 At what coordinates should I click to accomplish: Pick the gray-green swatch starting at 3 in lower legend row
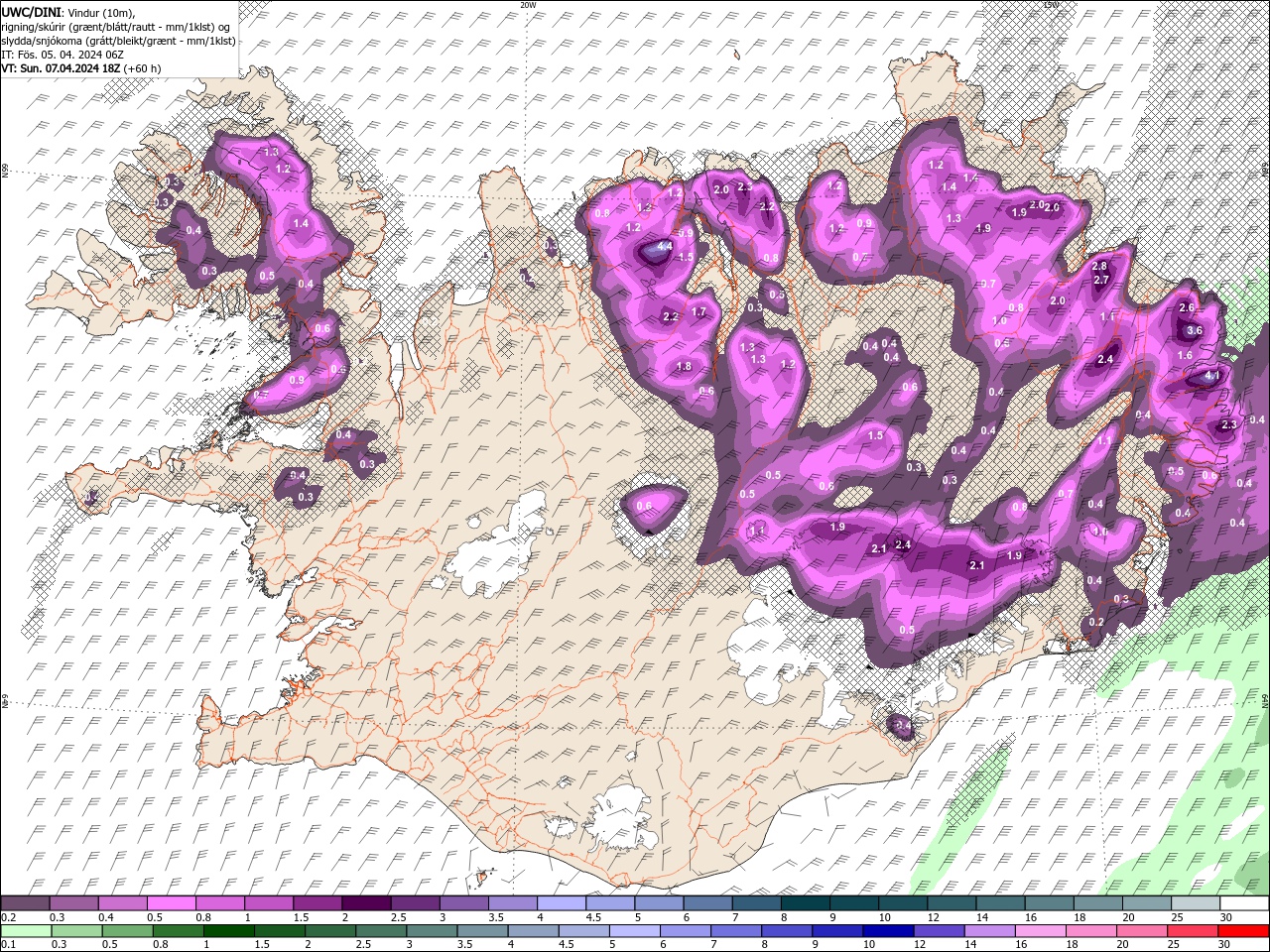click(x=432, y=930)
